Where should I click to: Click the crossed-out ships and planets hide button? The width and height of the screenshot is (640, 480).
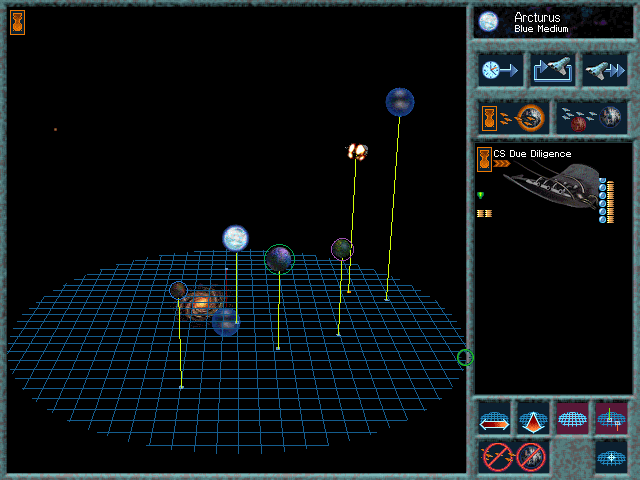click(513, 457)
